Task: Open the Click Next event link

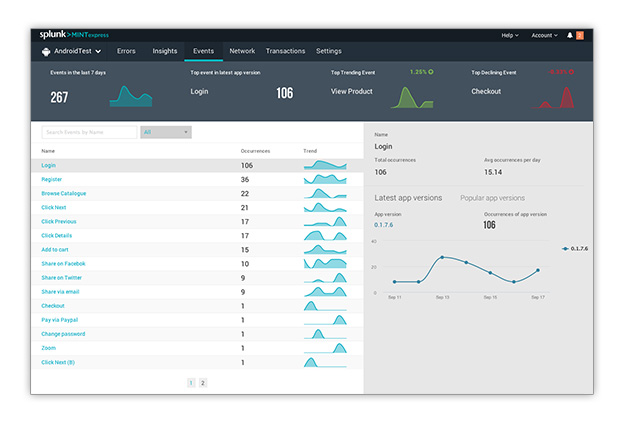Action: [53, 207]
